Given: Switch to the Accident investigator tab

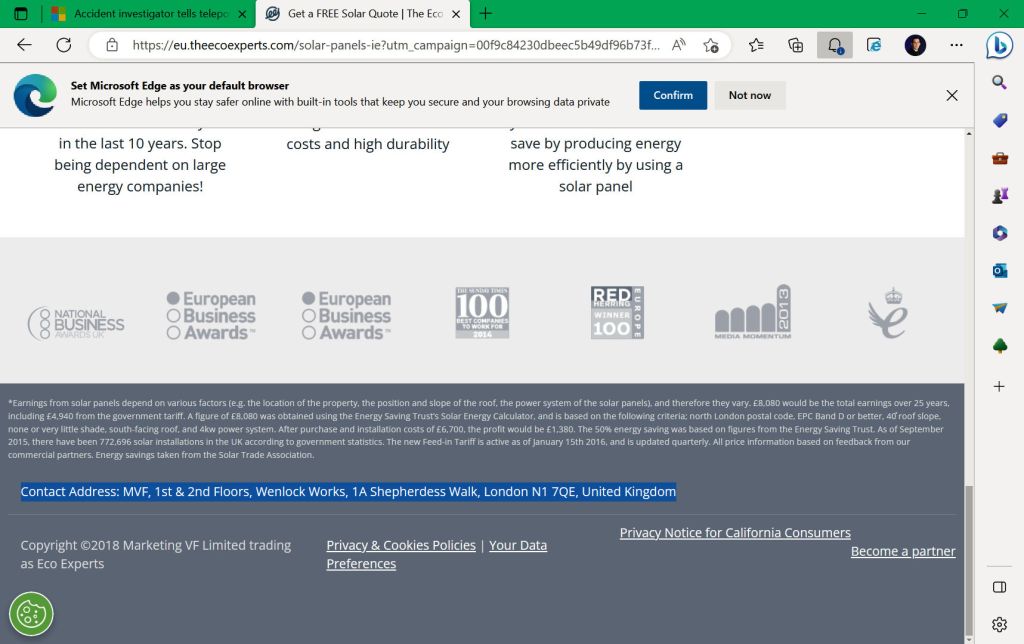Looking at the screenshot, I should point(150,14).
